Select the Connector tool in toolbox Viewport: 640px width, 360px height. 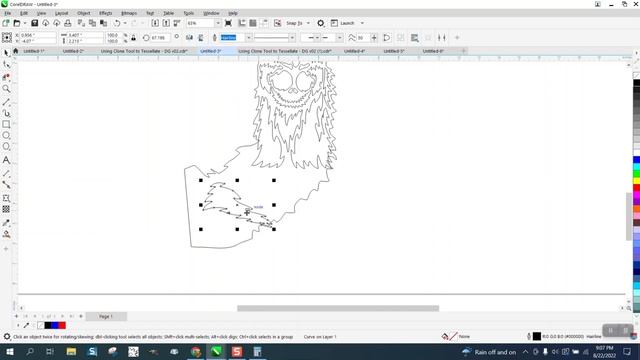point(6,184)
